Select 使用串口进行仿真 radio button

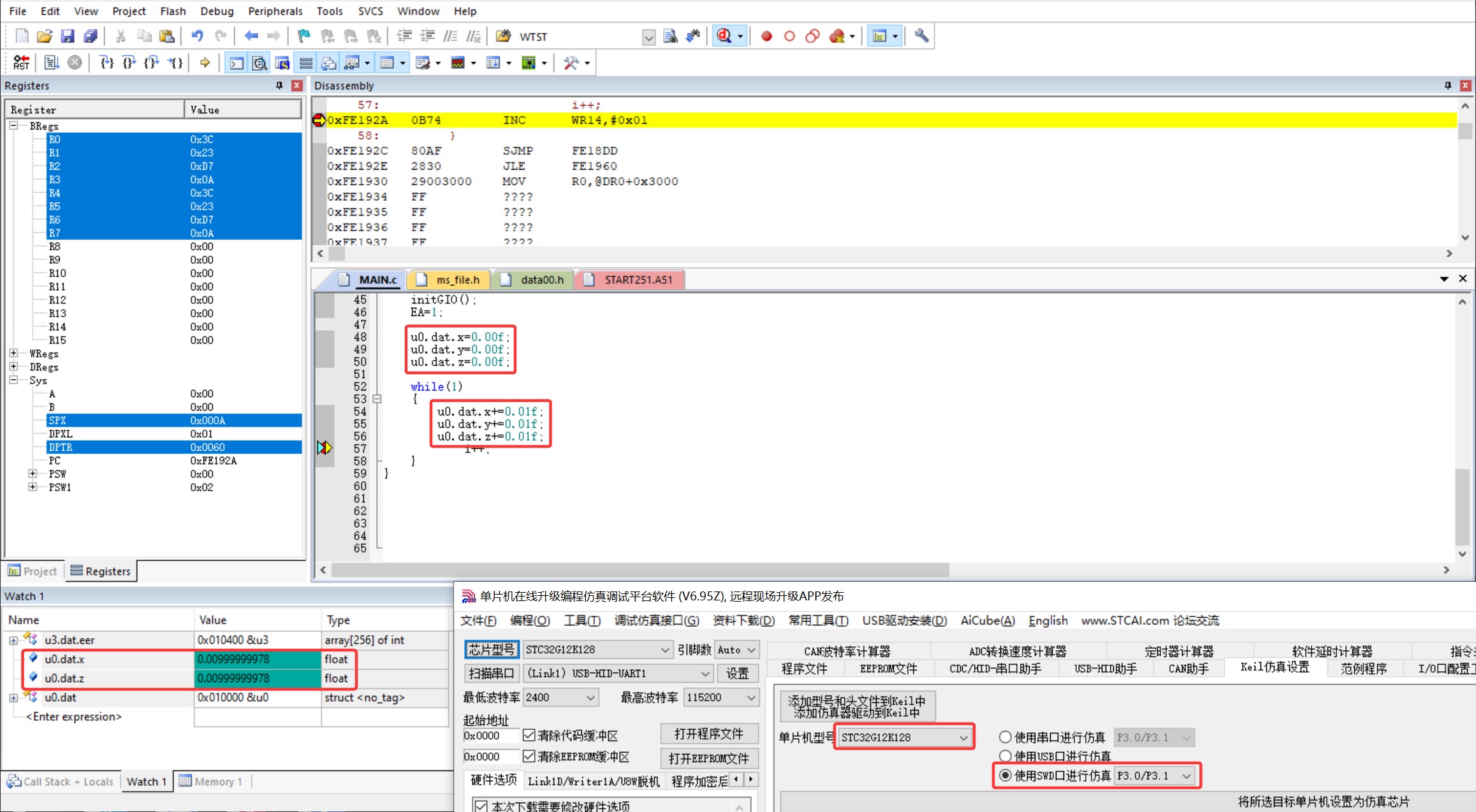click(1005, 737)
